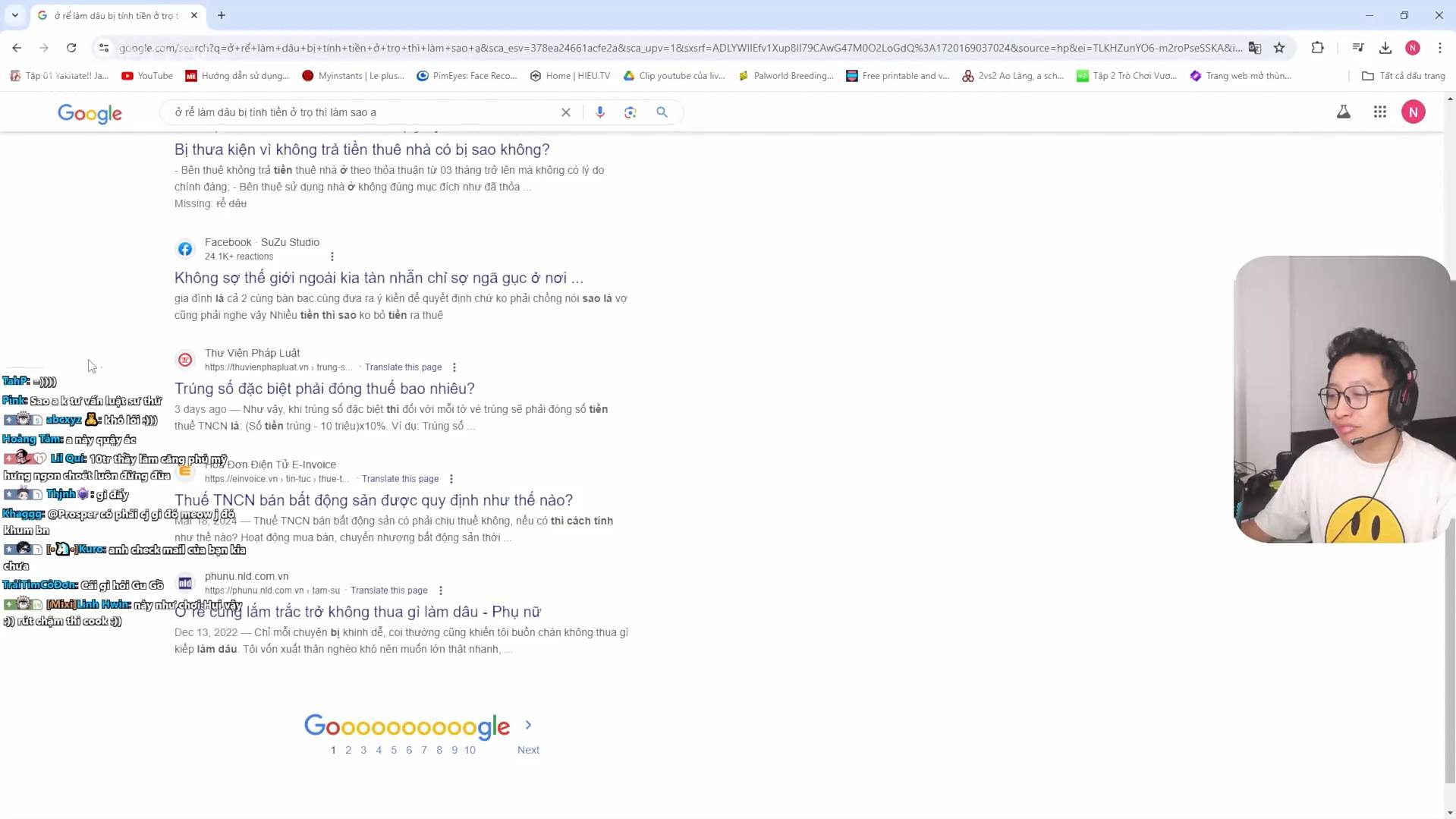The width and height of the screenshot is (1456, 819).
Task: Open options for the Facebook SuZu result
Action: (332, 257)
